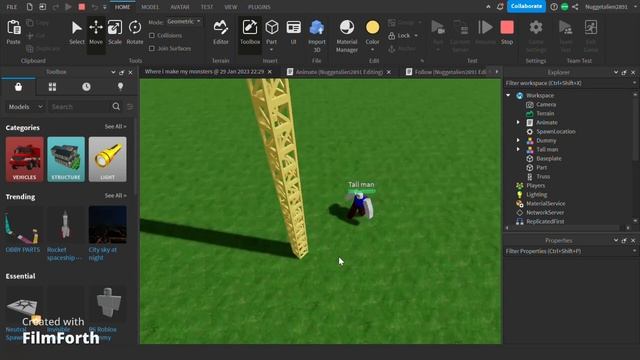Switch to the AVATAR ribbon tab
640x360 pixels.
click(x=180, y=7)
